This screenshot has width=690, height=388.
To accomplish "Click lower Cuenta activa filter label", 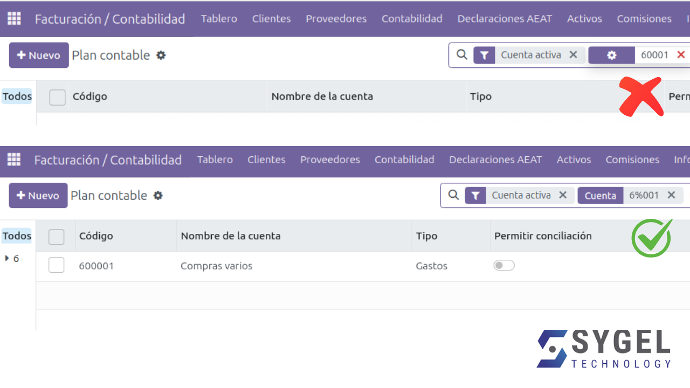I will pos(521,195).
